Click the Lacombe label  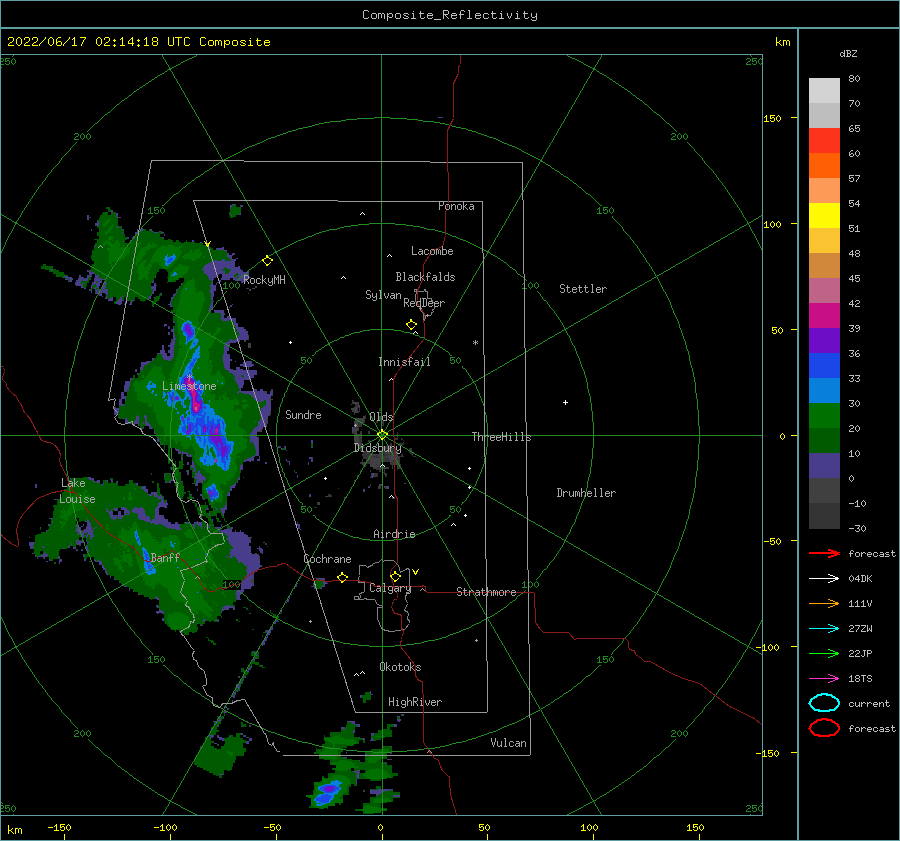432,251
